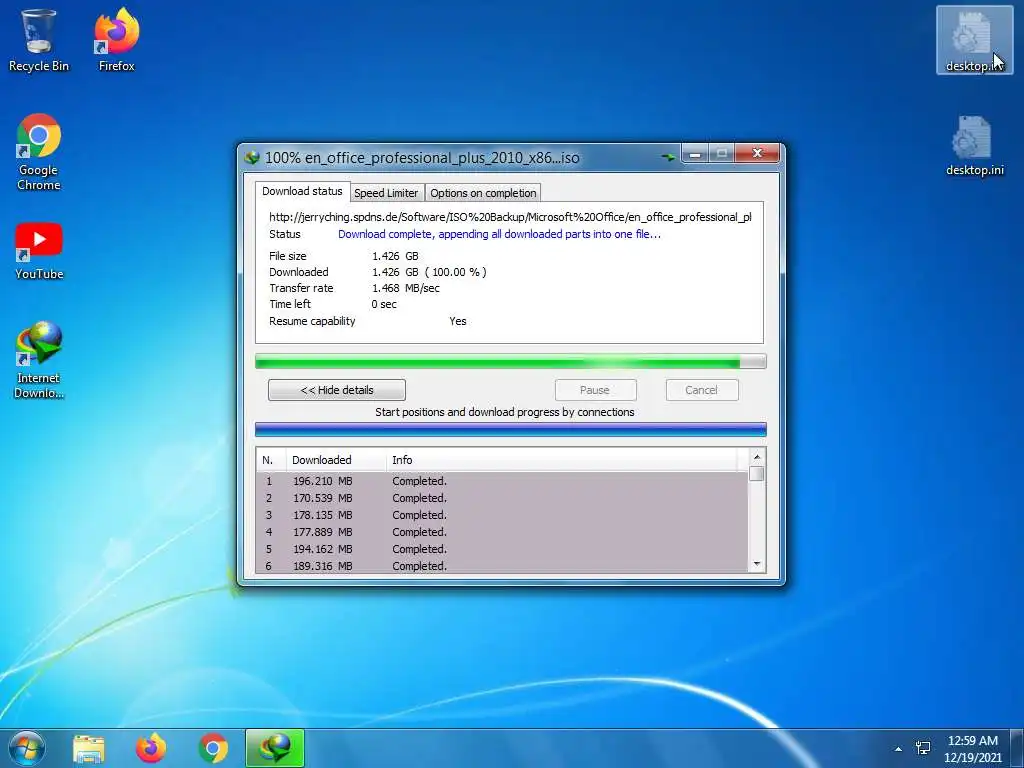Screen dimensions: 1024x768
Task: Open the Options on completion tab
Action: [483, 193]
